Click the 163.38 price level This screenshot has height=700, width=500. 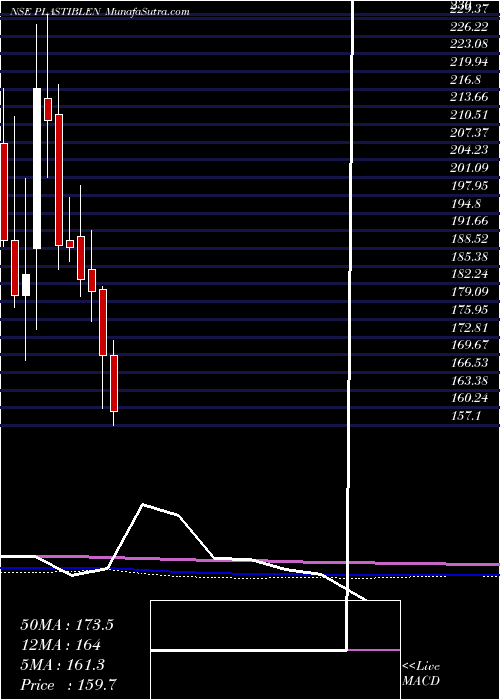pos(471,381)
